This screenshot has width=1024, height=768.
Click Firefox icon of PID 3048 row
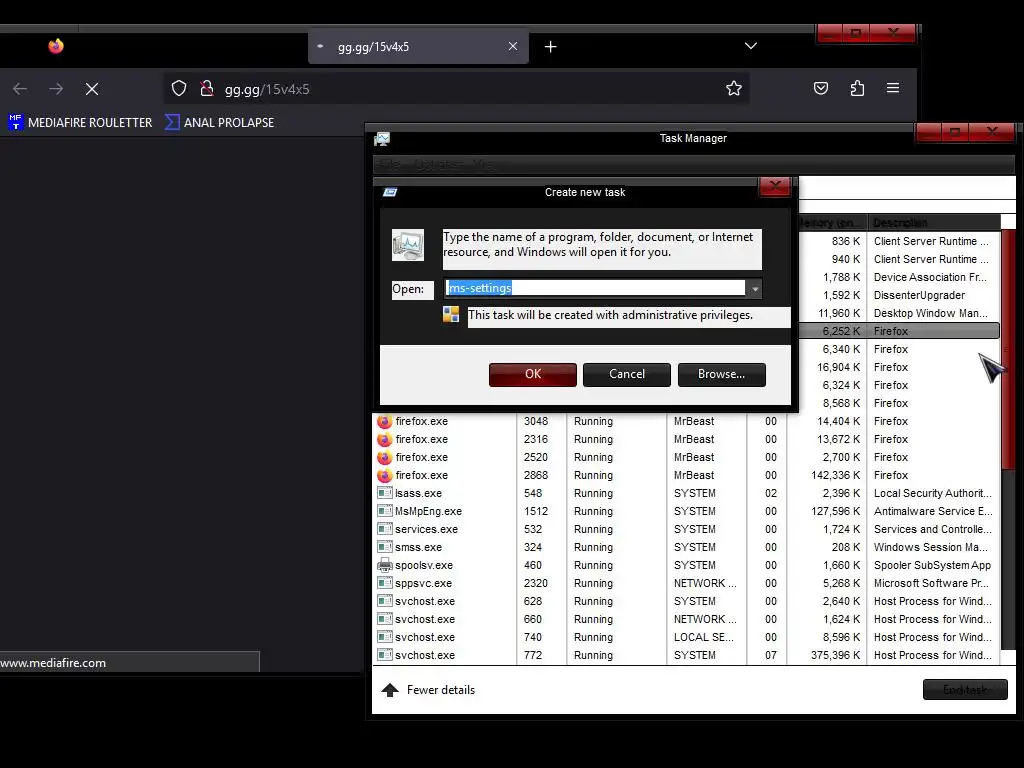point(385,422)
